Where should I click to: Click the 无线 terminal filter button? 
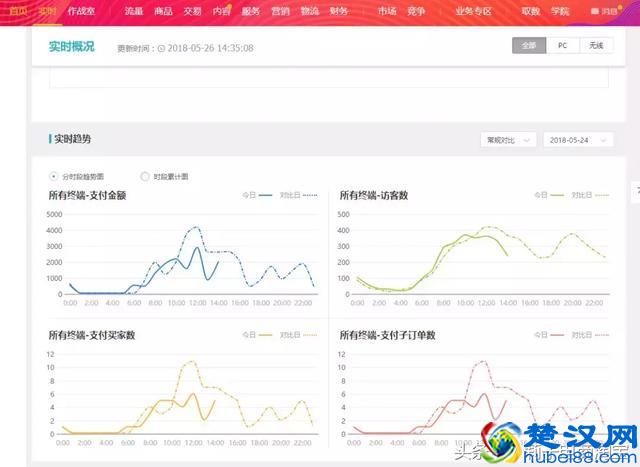596,46
